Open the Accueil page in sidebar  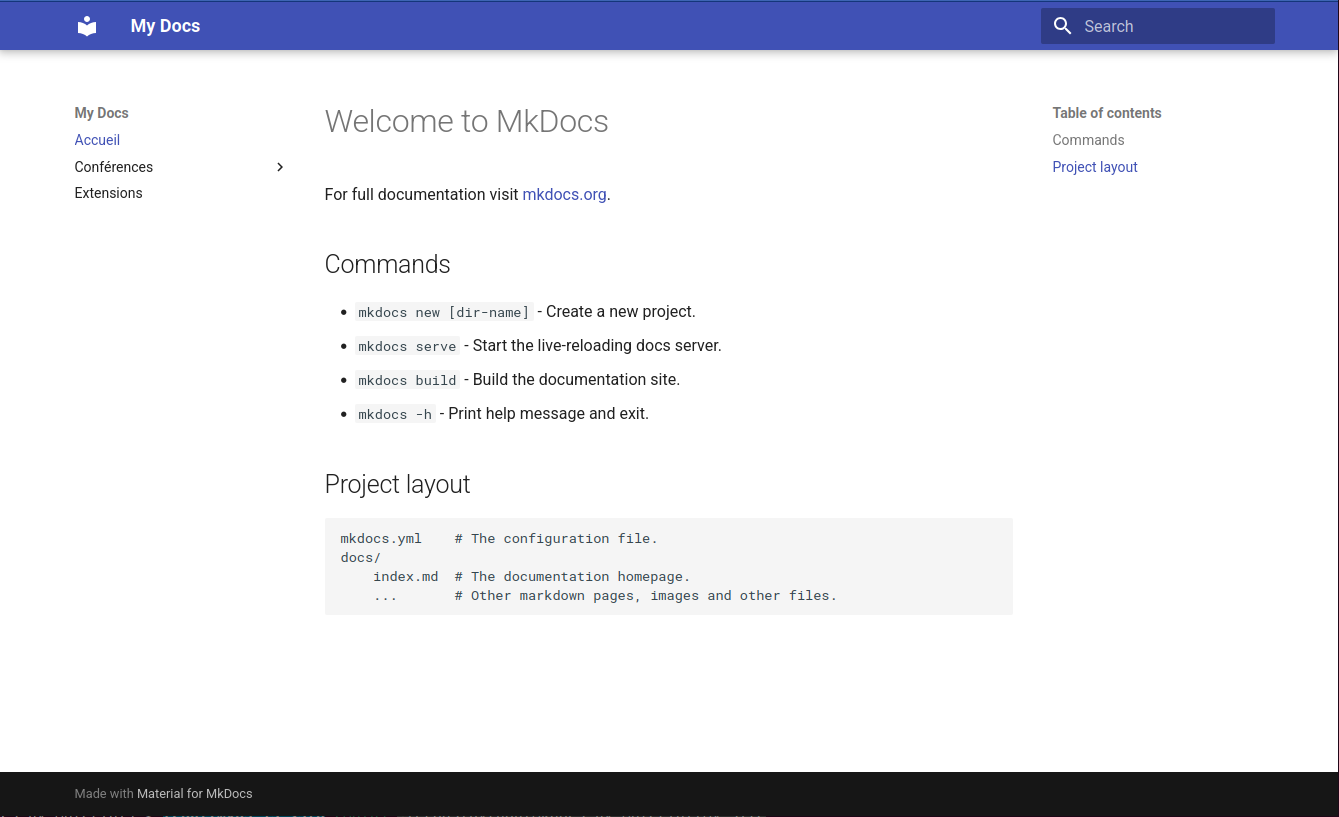(97, 140)
